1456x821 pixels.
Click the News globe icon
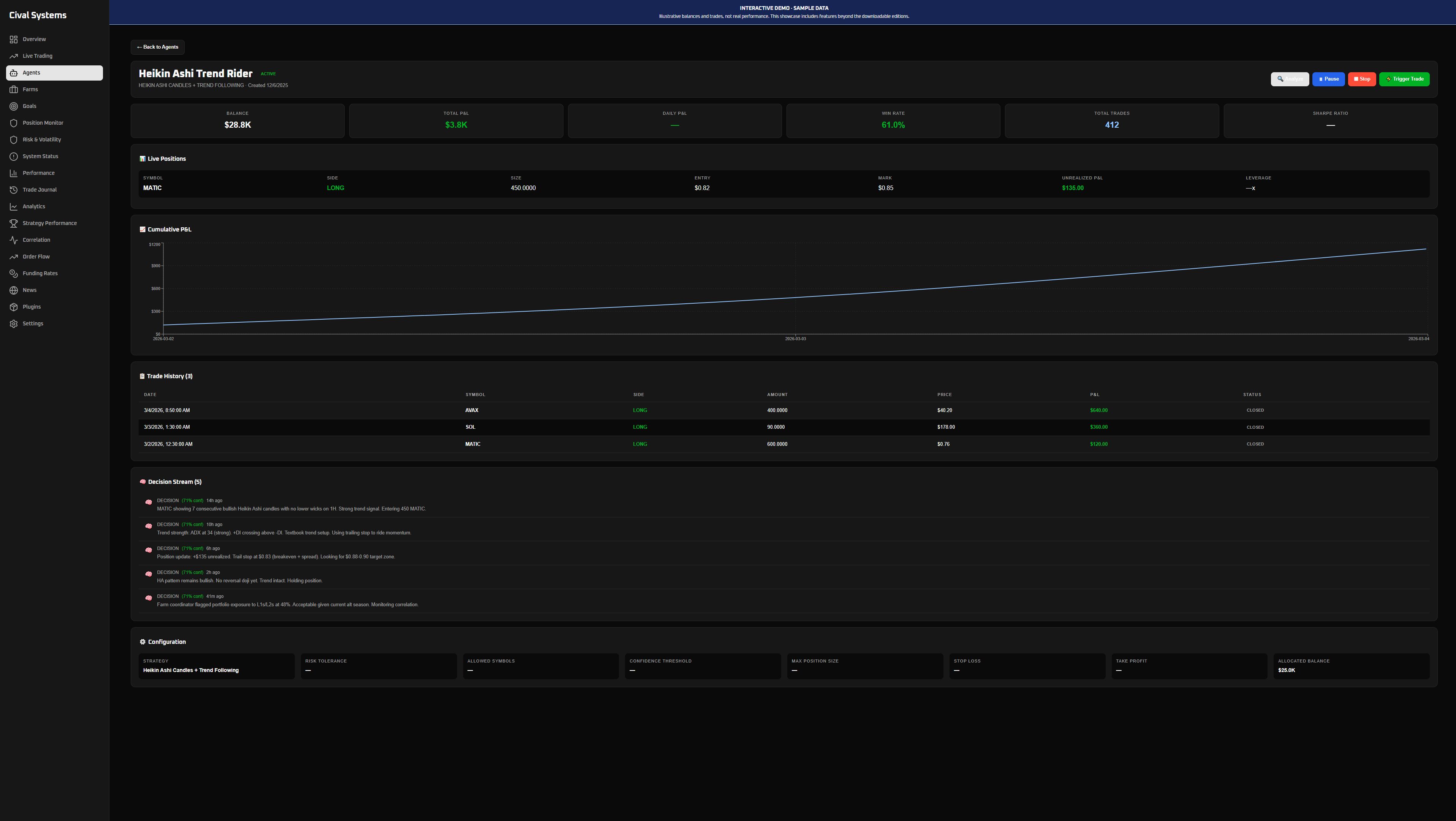coord(14,290)
